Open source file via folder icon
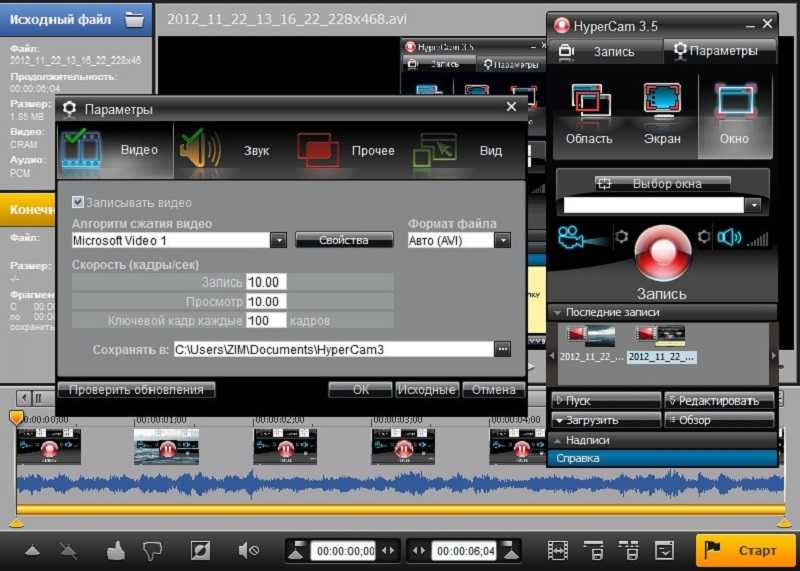 pos(135,19)
